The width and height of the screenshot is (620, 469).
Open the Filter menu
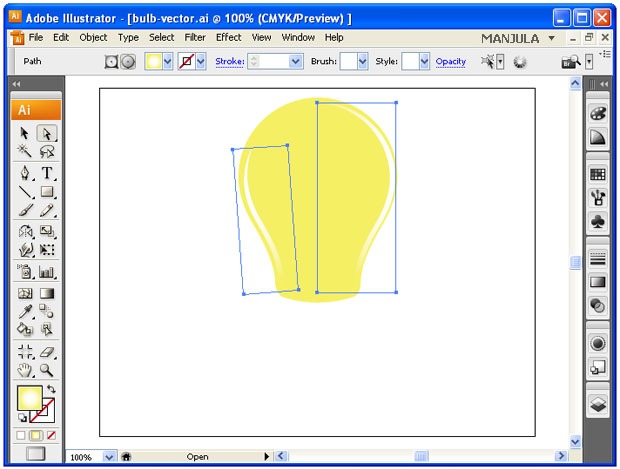pyautogui.click(x=195, y=38)
